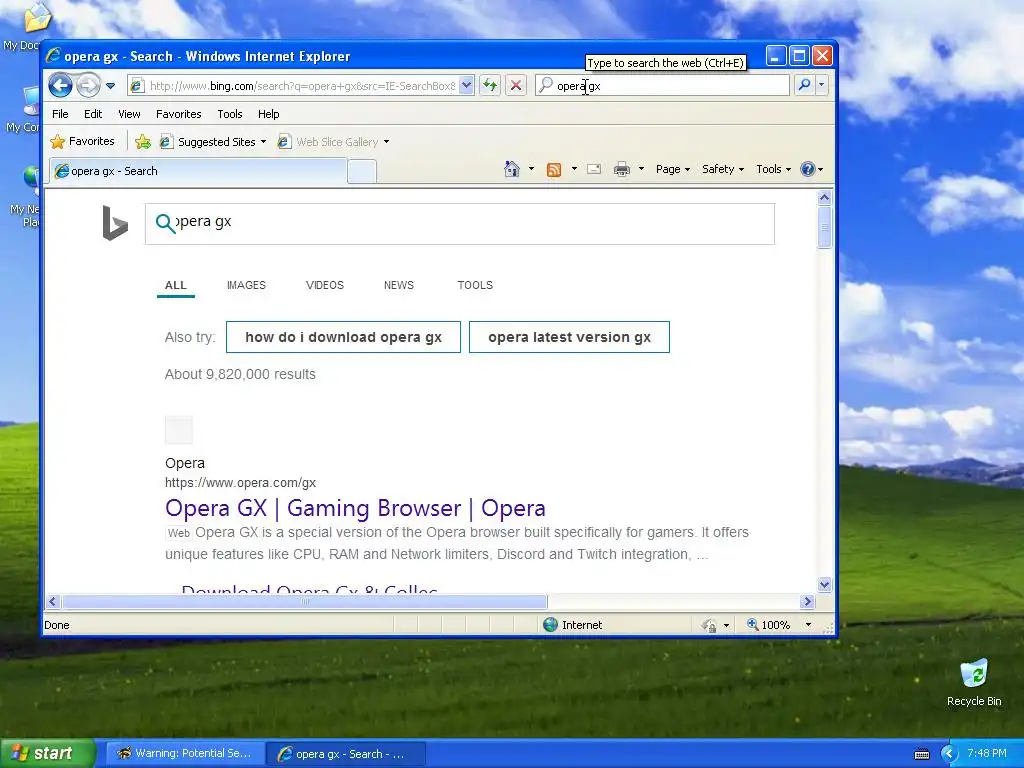Click the Bing logo on the page

click(x=115, y=223)
